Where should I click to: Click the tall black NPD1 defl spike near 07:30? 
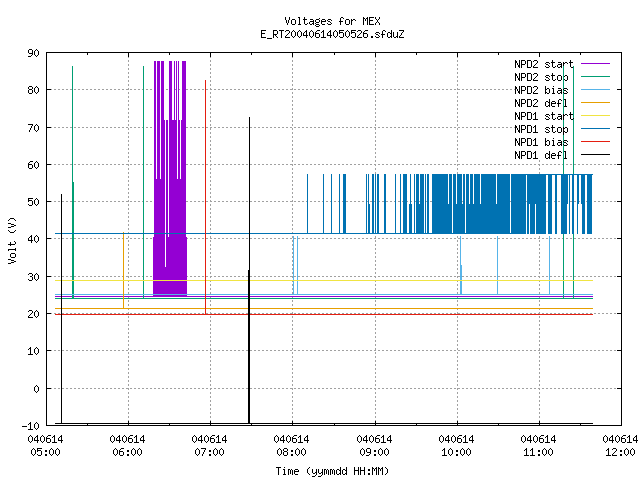249,270
